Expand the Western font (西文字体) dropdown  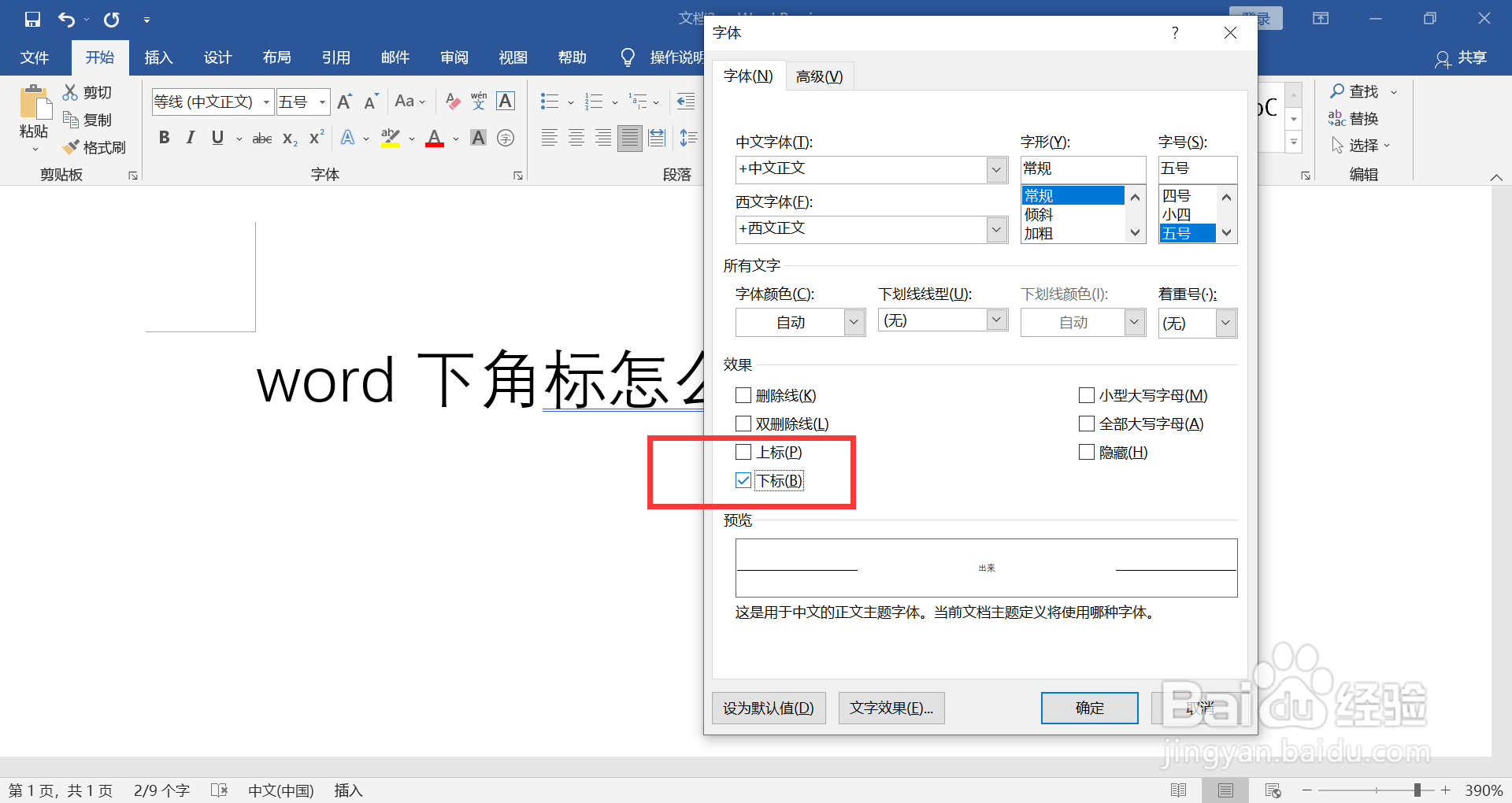(997, 229)
